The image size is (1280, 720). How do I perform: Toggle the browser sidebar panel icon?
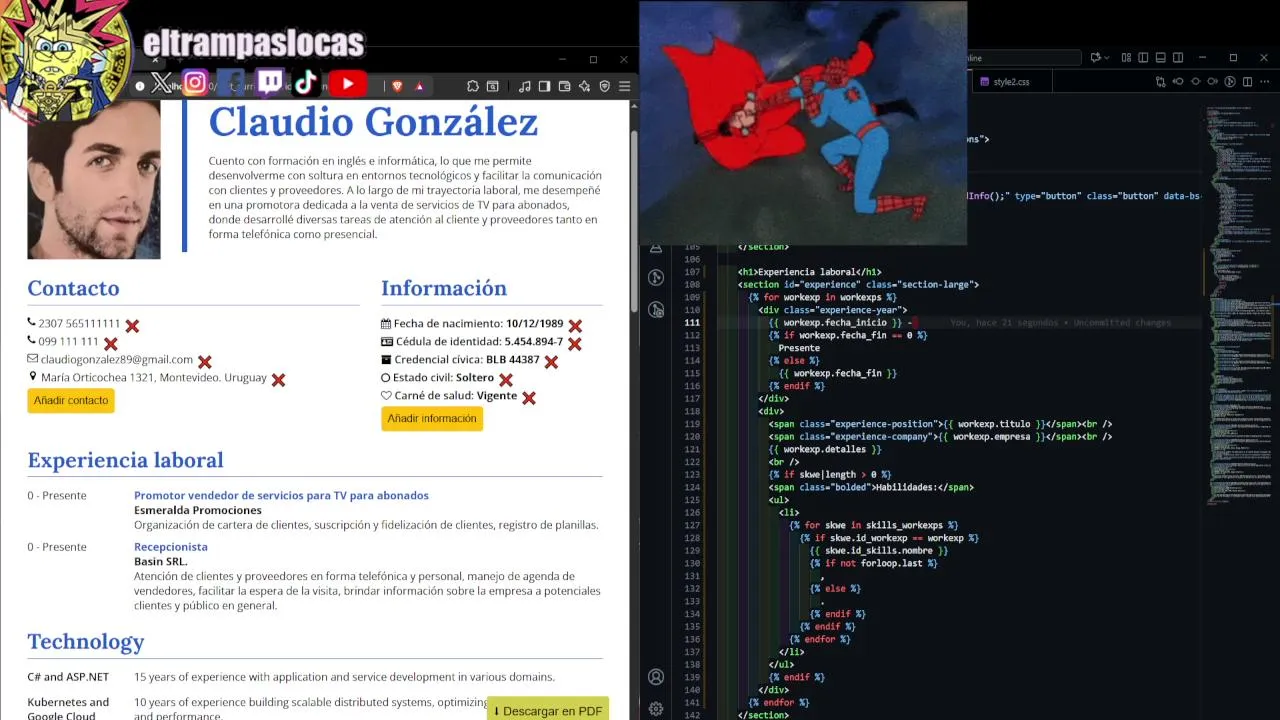tap(545, 87)
